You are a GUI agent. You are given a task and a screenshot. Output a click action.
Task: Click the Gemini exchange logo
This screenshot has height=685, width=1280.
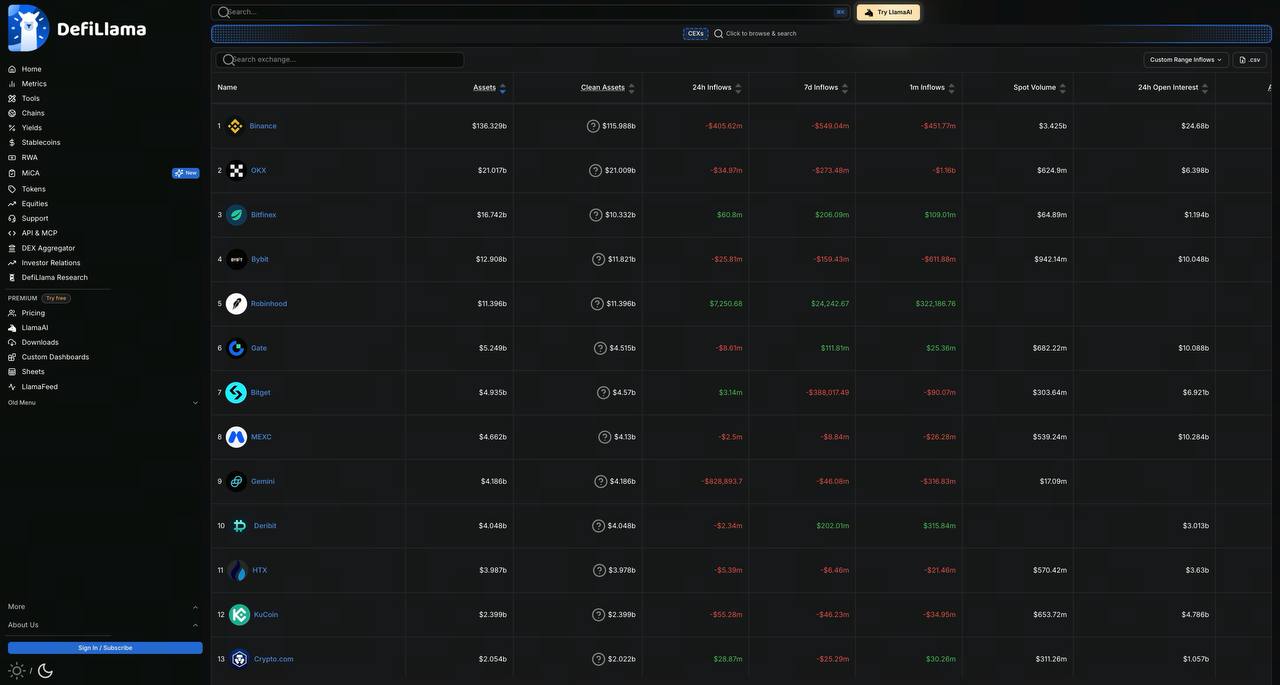click(x=236, y=481)
